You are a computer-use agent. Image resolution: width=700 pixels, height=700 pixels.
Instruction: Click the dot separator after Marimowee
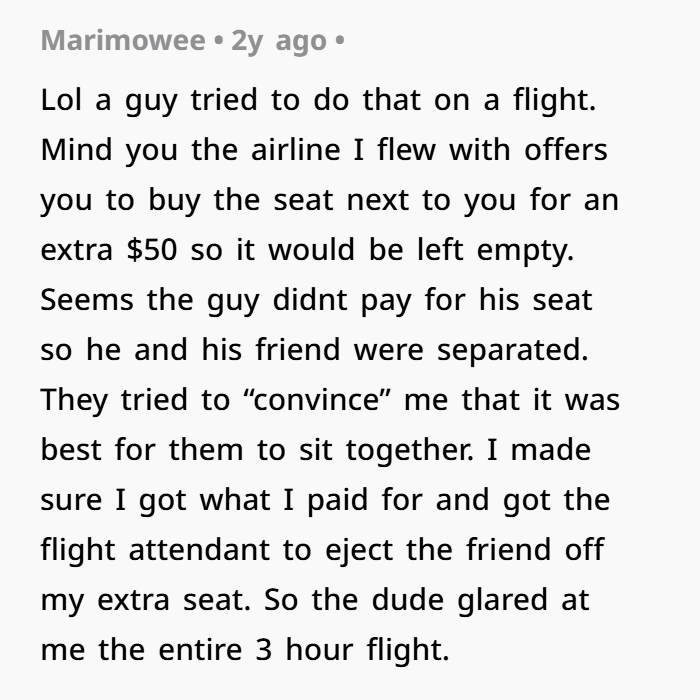218,41
